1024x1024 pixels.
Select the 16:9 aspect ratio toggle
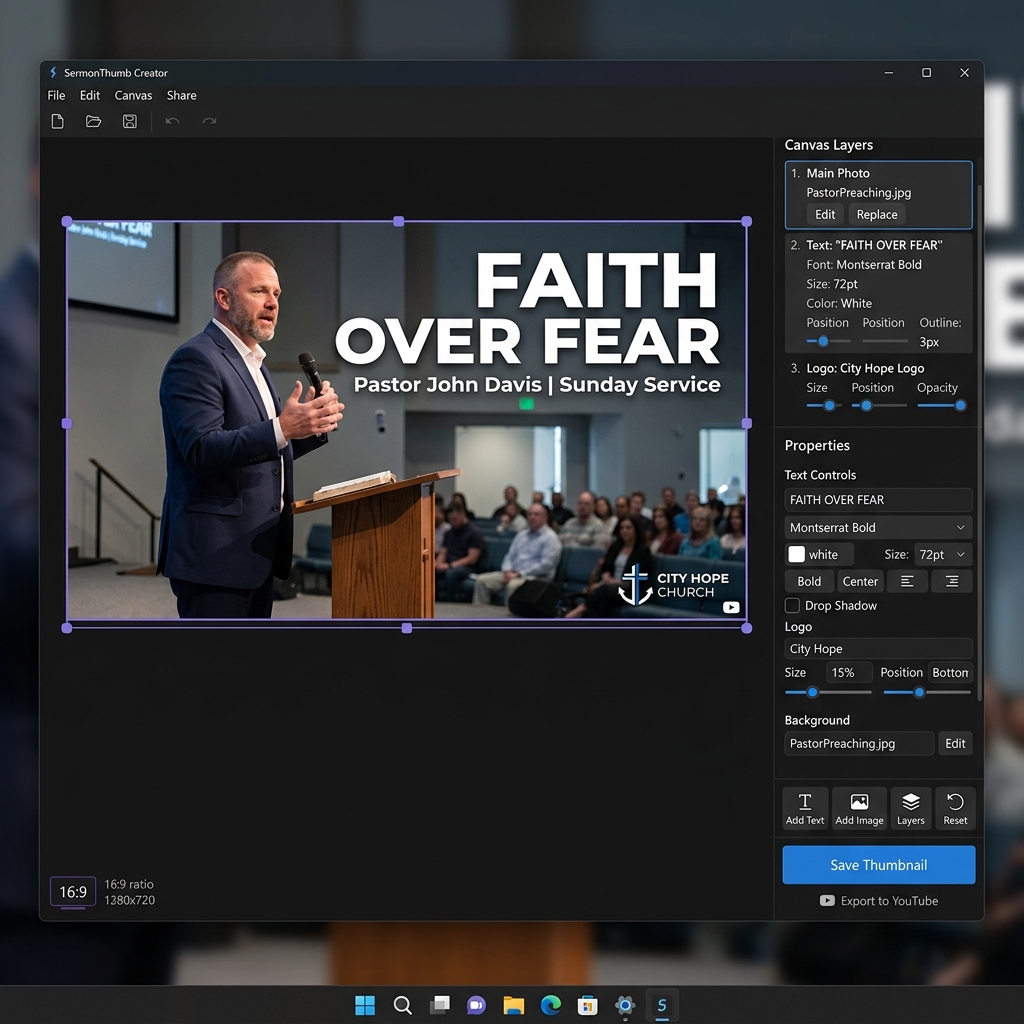[73, 892]
